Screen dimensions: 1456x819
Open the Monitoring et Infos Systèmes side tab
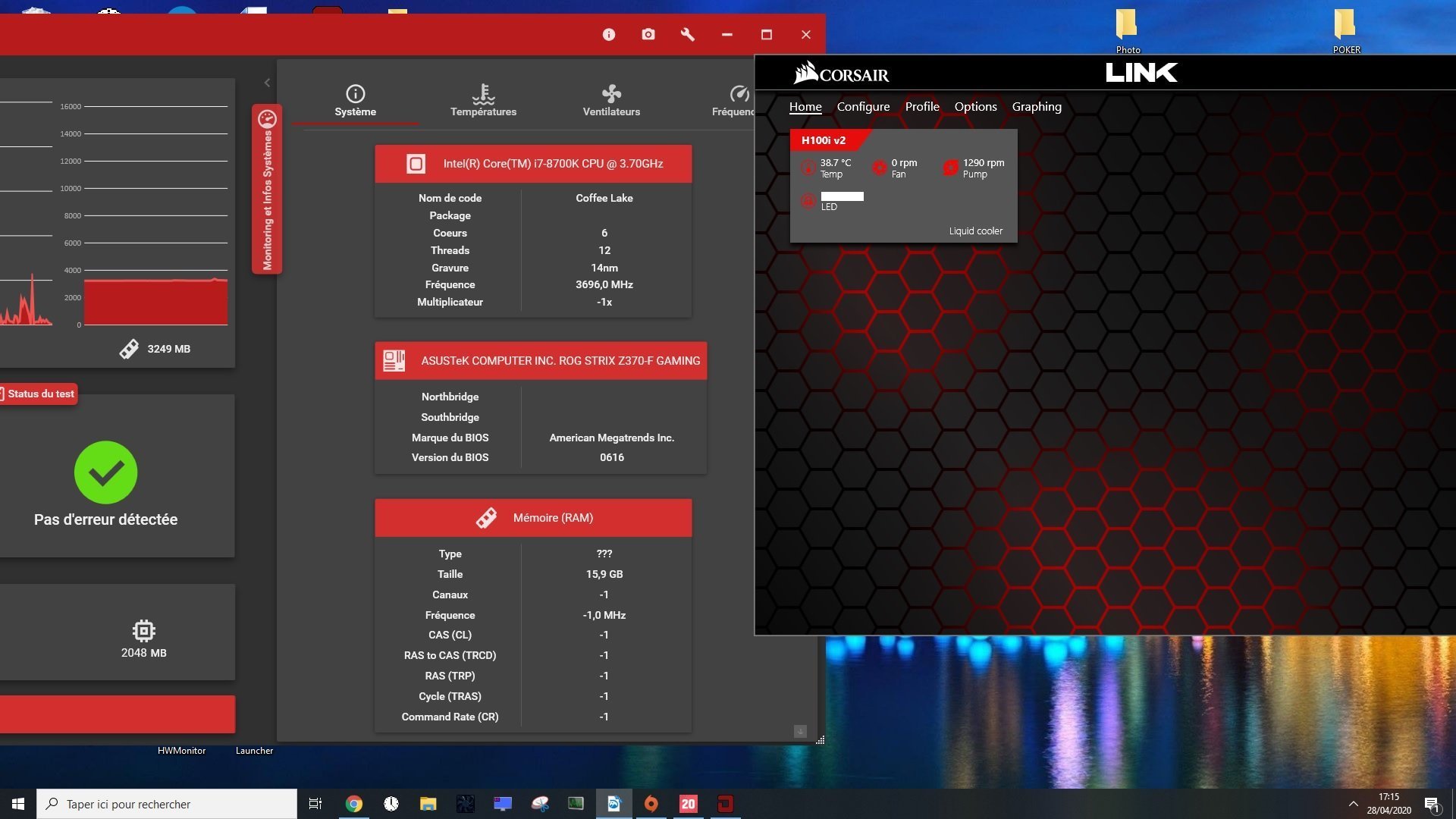(x=267, y=190)
